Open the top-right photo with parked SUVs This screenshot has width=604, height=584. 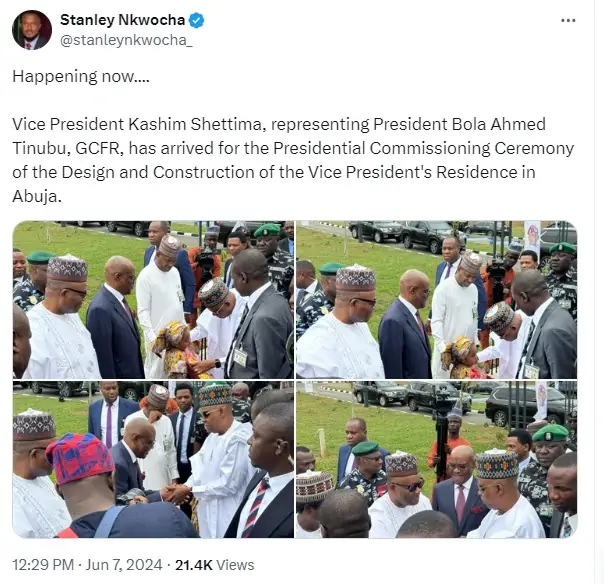pos(436,300)
